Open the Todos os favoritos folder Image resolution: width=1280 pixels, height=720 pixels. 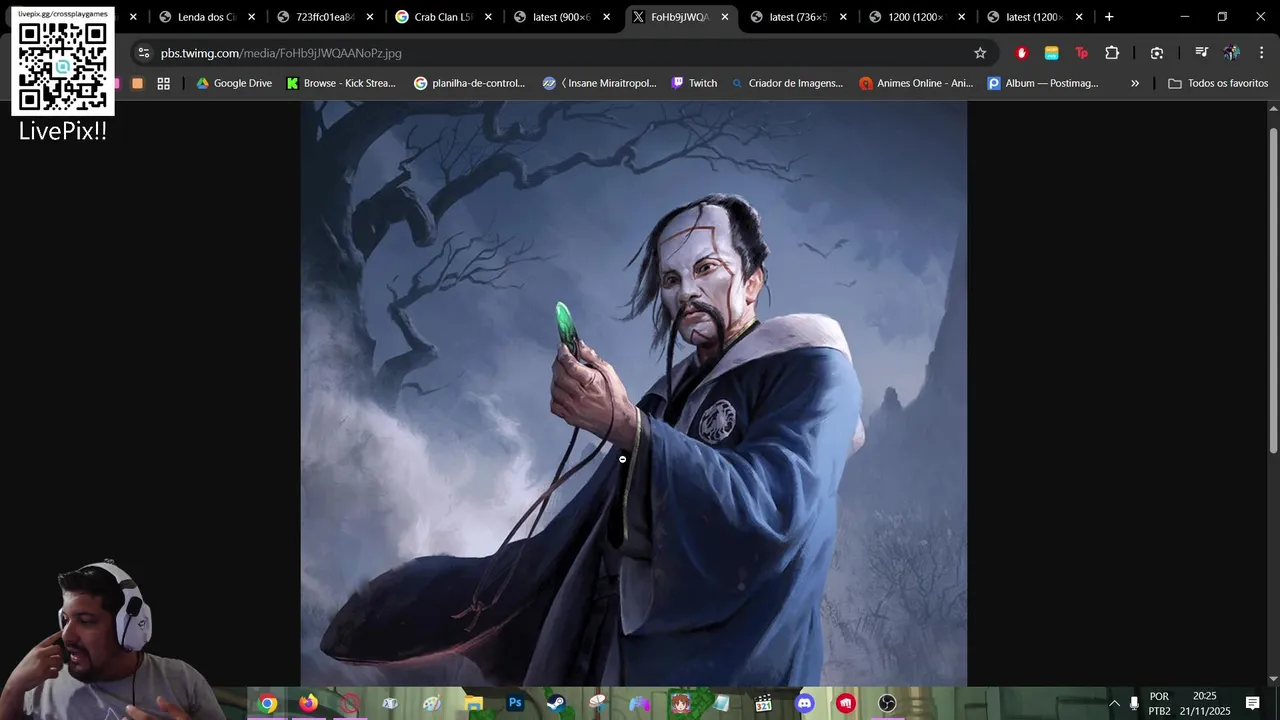(1218, 83)
